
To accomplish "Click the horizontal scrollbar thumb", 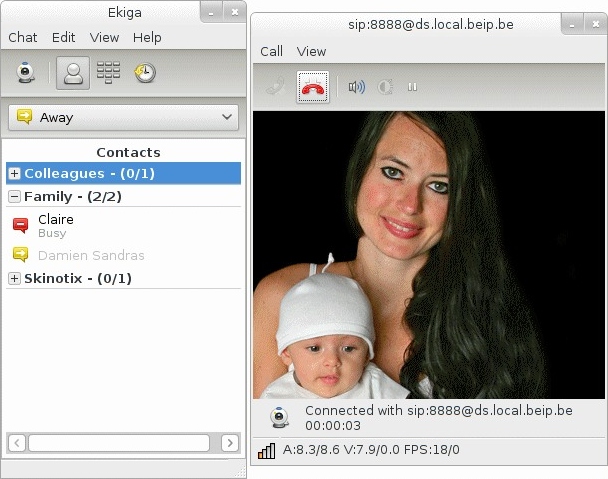I will [x=119, y=443].
